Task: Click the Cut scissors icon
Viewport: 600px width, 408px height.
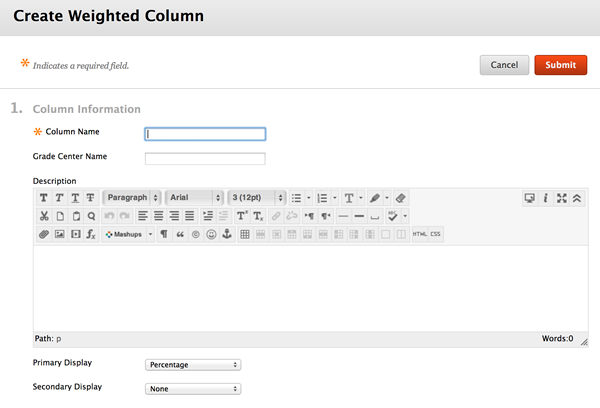Action: pyautogui.click(x=44, y=216)
